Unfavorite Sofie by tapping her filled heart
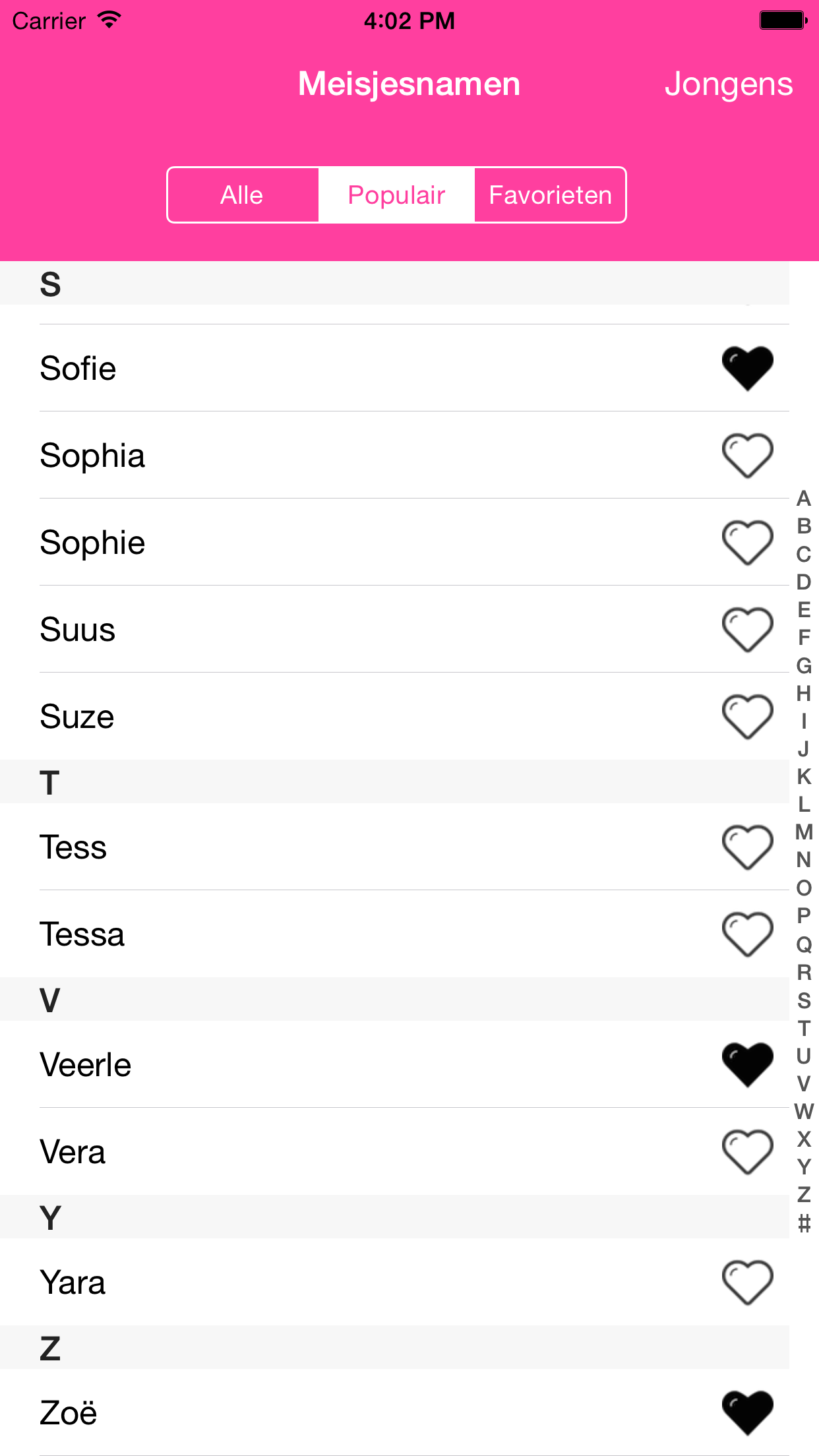This screenshot has height=1456, width=819. click(747, 368)
